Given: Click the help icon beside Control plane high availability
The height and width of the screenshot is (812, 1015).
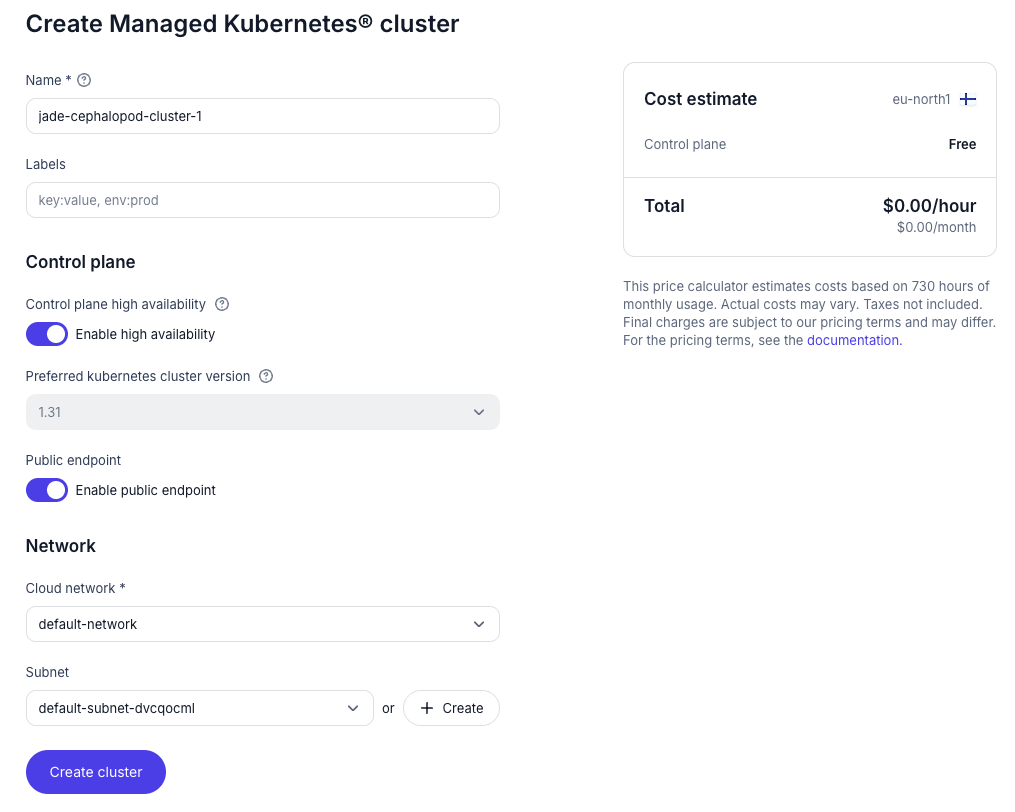Looking at the screenshot, I should point(222,304).
